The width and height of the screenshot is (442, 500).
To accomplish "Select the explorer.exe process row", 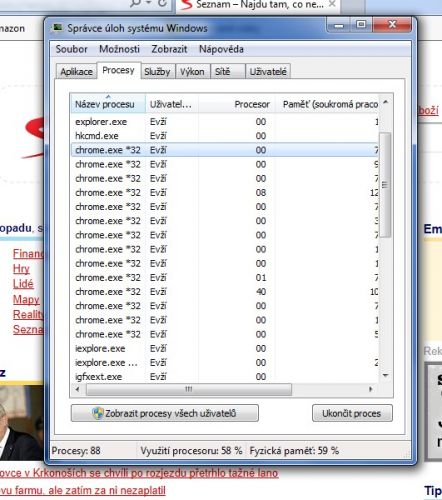I will (x=225, y=122).
